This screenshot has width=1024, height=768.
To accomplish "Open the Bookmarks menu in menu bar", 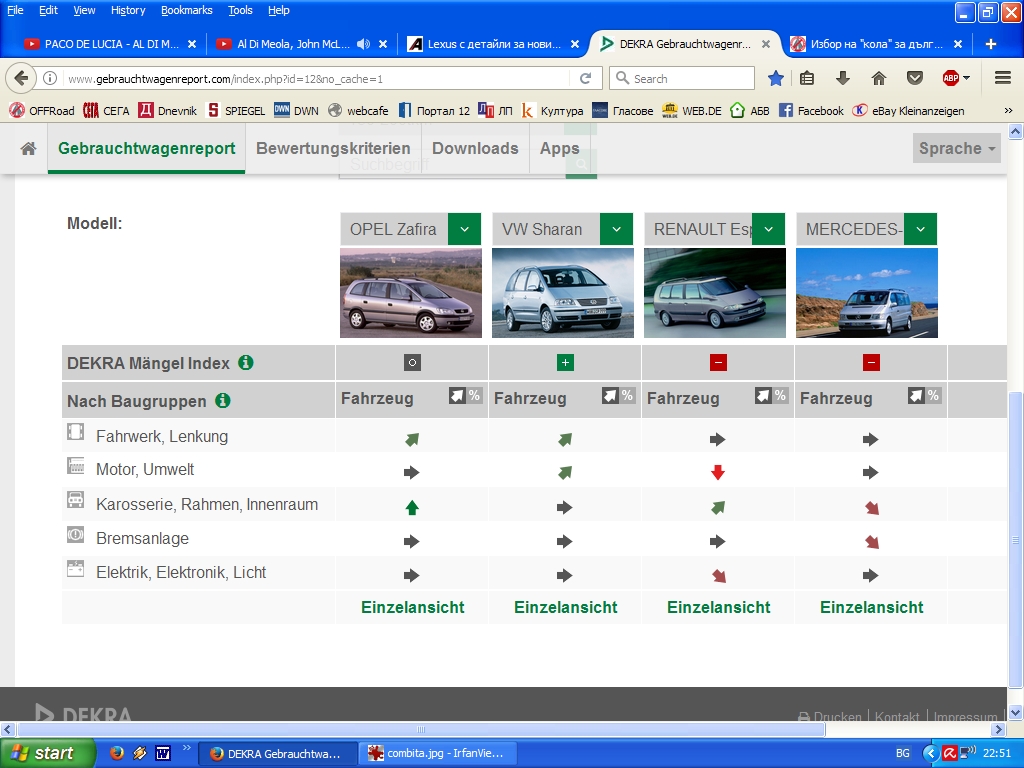I will (186, 10).
